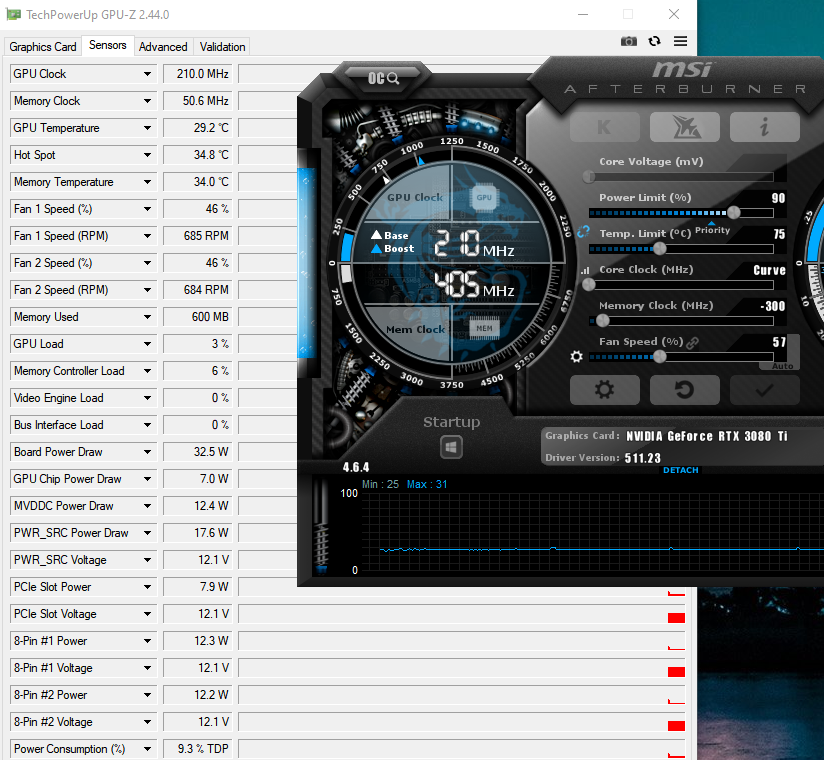Click the Afterburner jet logo button
824x760 pixels.
coord(685,127)
